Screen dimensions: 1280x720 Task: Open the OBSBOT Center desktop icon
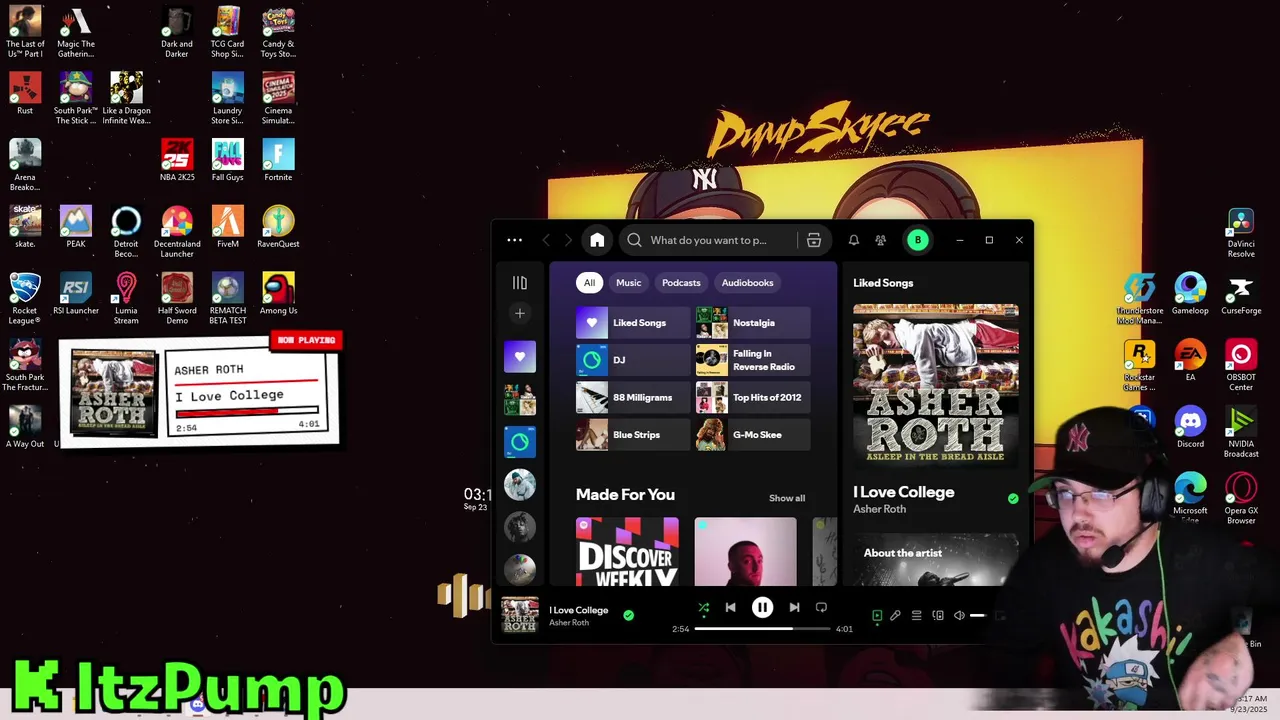pos(1241,365)
